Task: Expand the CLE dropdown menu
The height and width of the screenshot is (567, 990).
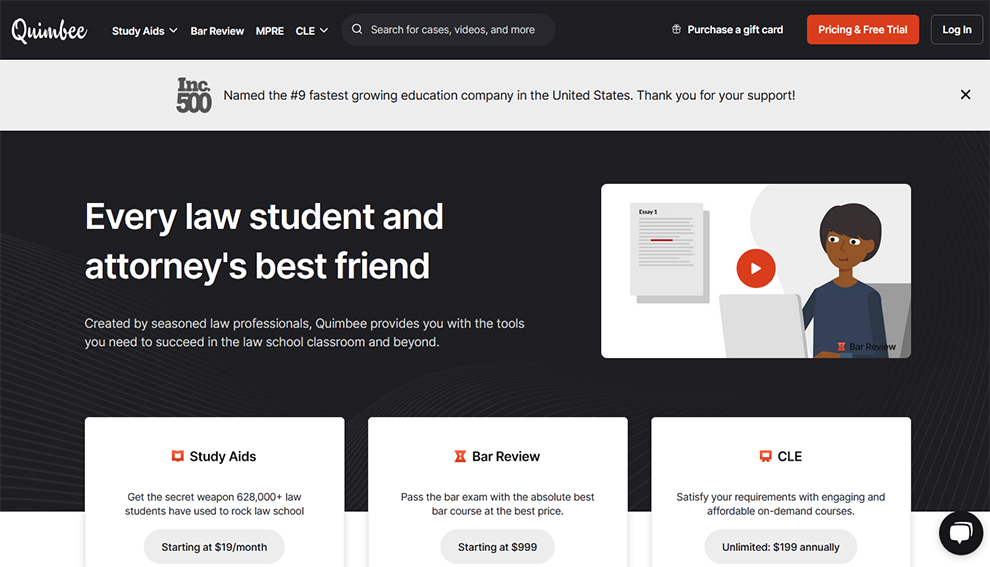Action: pyautogui.click(x=312, y=30)
